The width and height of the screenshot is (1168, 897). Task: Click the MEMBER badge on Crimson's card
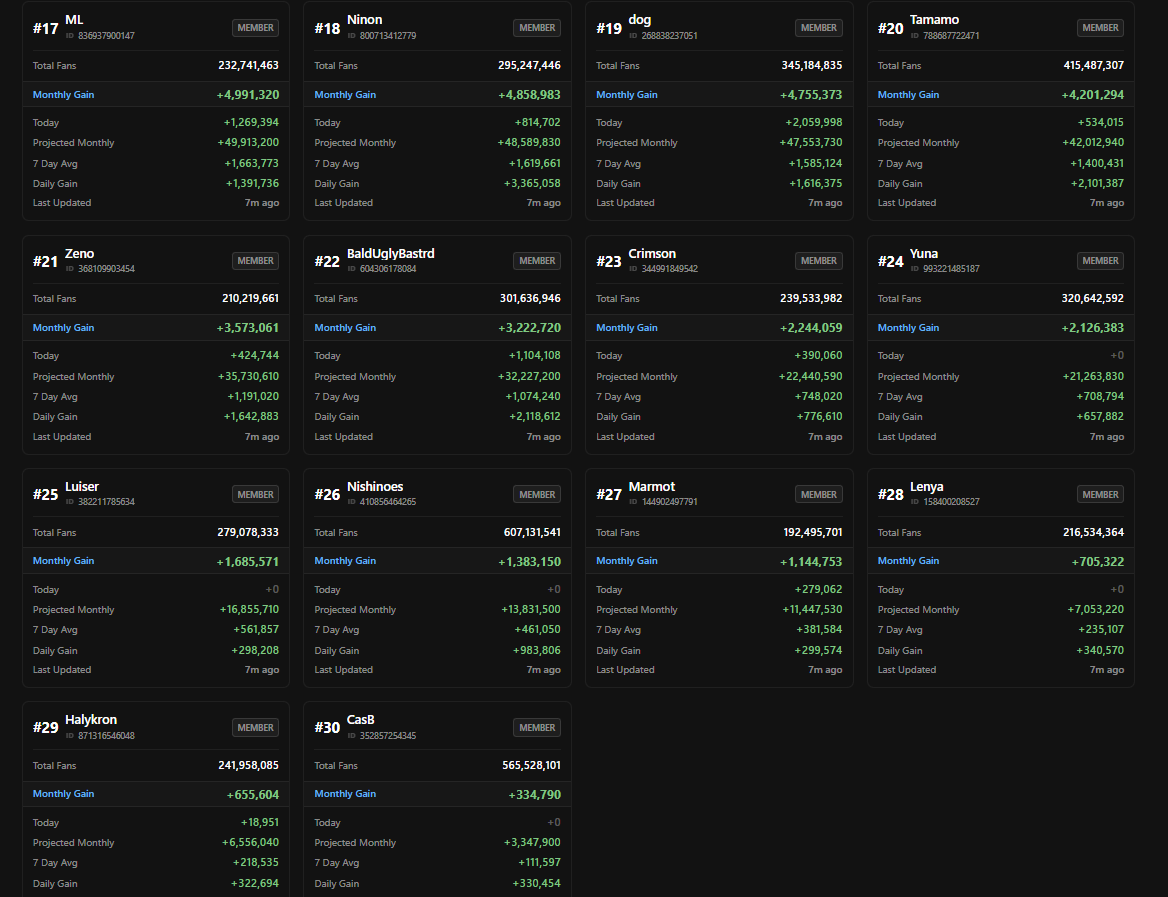[x=819, y=261]
